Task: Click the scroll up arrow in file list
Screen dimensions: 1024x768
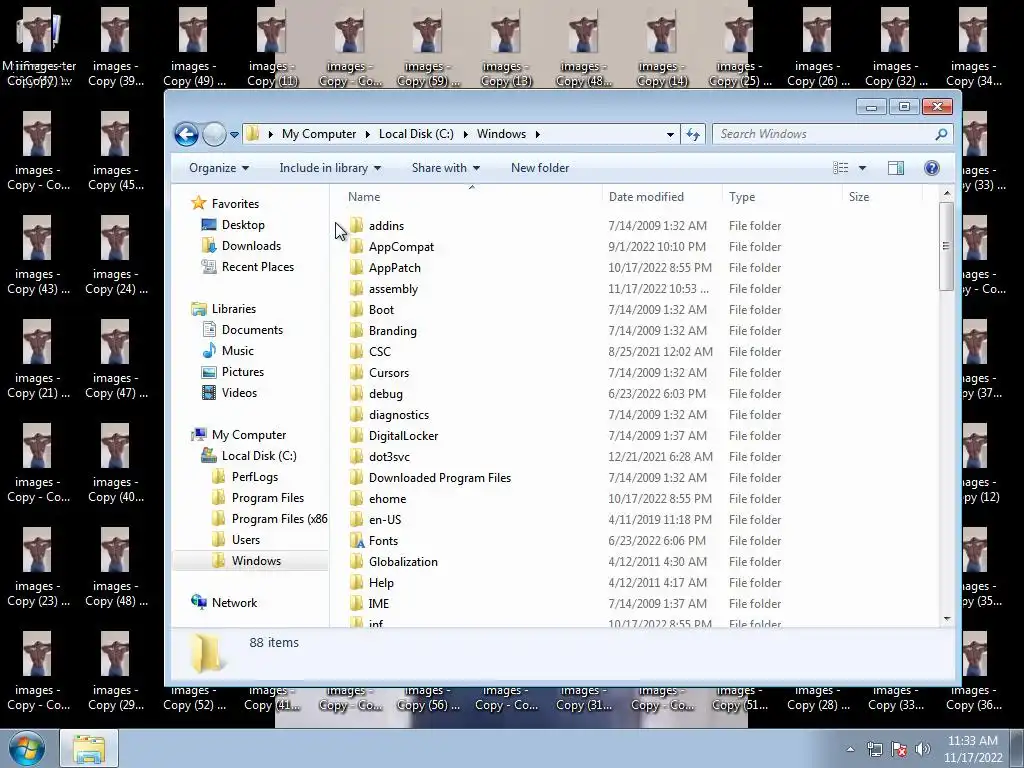Action: point(947,194)
